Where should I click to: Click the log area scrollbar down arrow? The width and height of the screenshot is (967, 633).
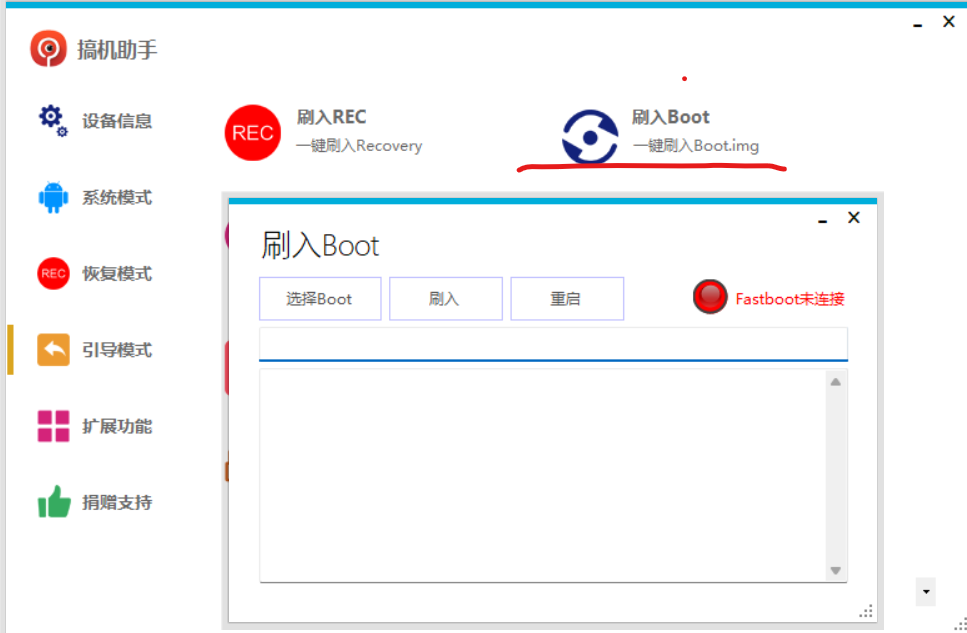[x=836, y=570]
